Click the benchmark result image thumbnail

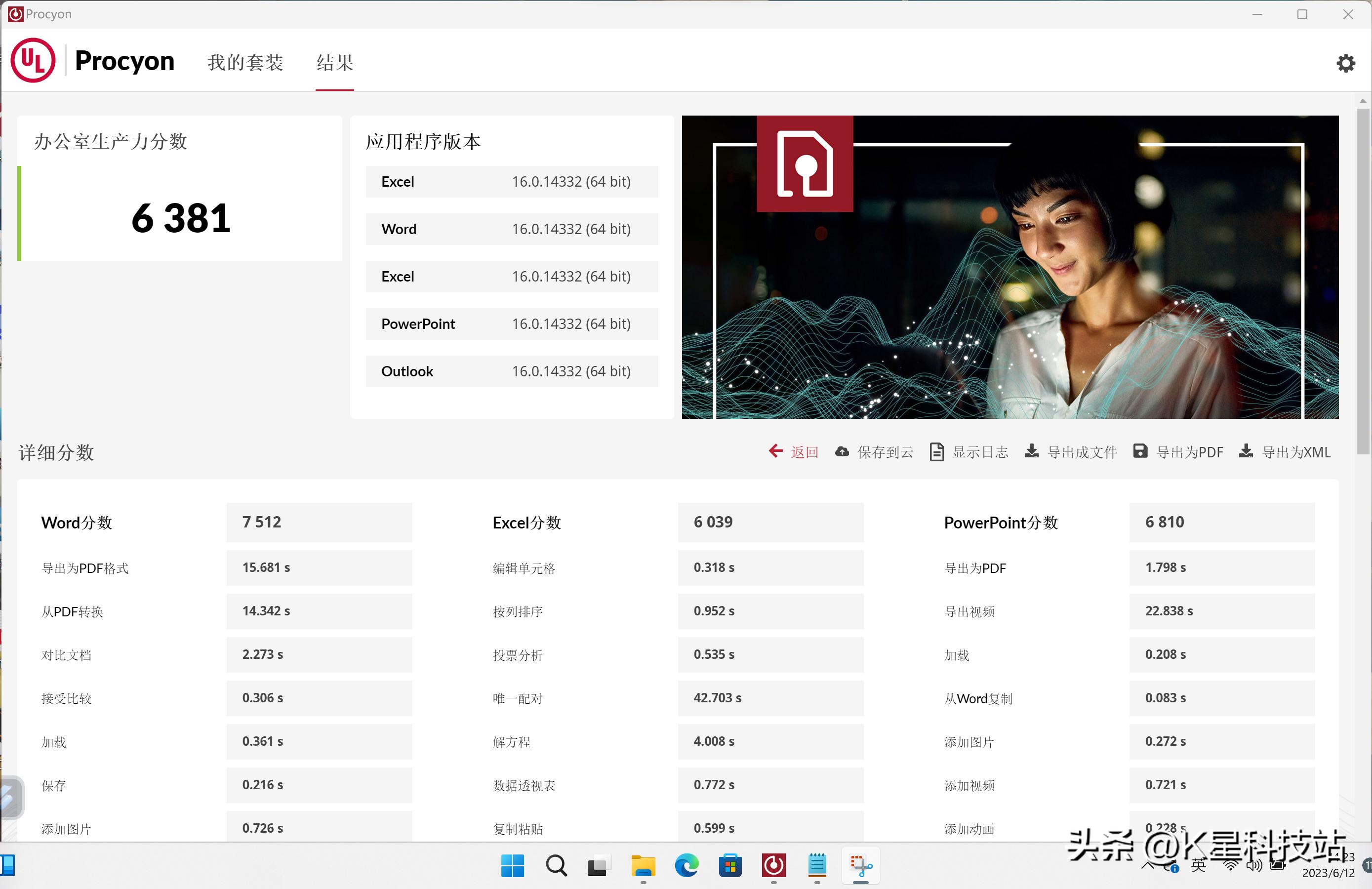pyautogui.click(x=1009, y=266)
